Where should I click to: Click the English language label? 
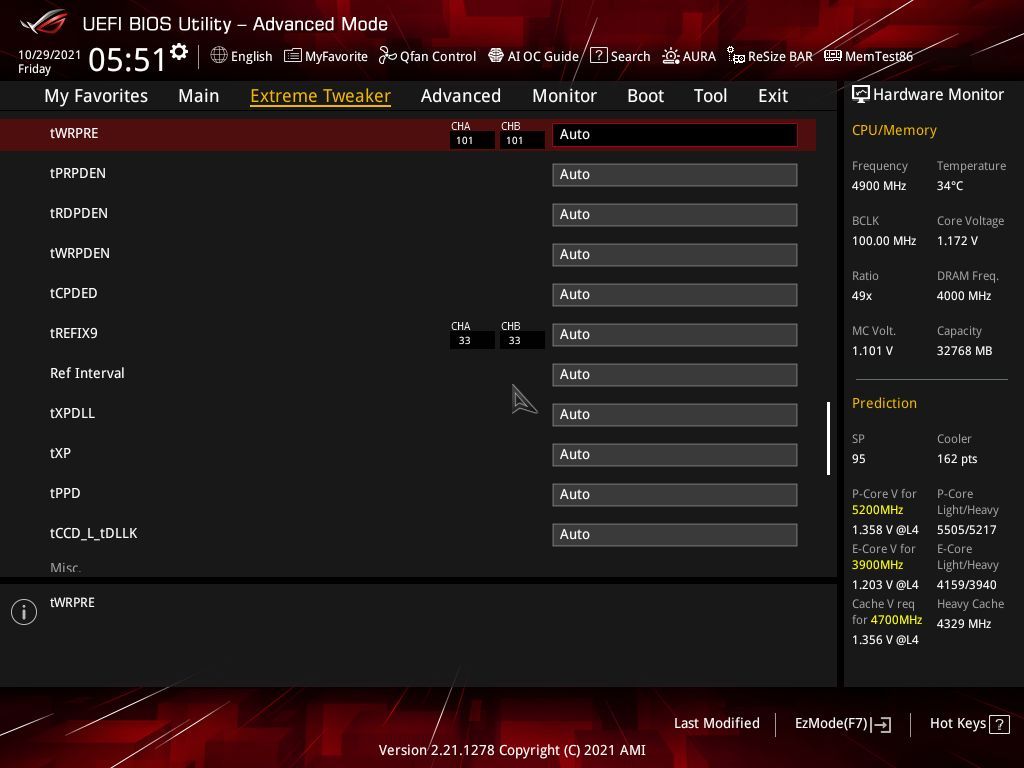251,56
